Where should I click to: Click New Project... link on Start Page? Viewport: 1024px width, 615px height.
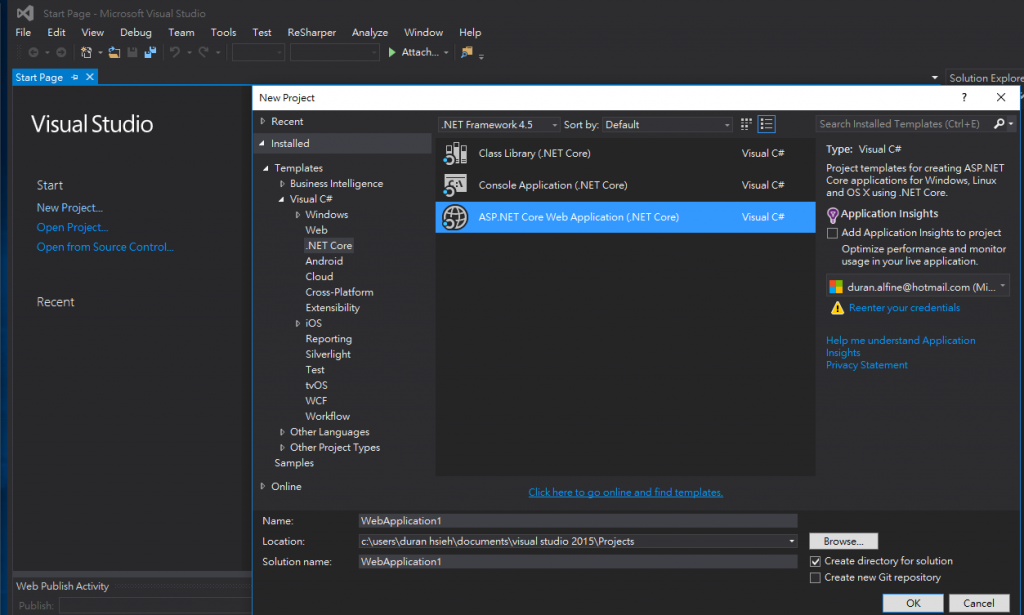coord(69,208)
